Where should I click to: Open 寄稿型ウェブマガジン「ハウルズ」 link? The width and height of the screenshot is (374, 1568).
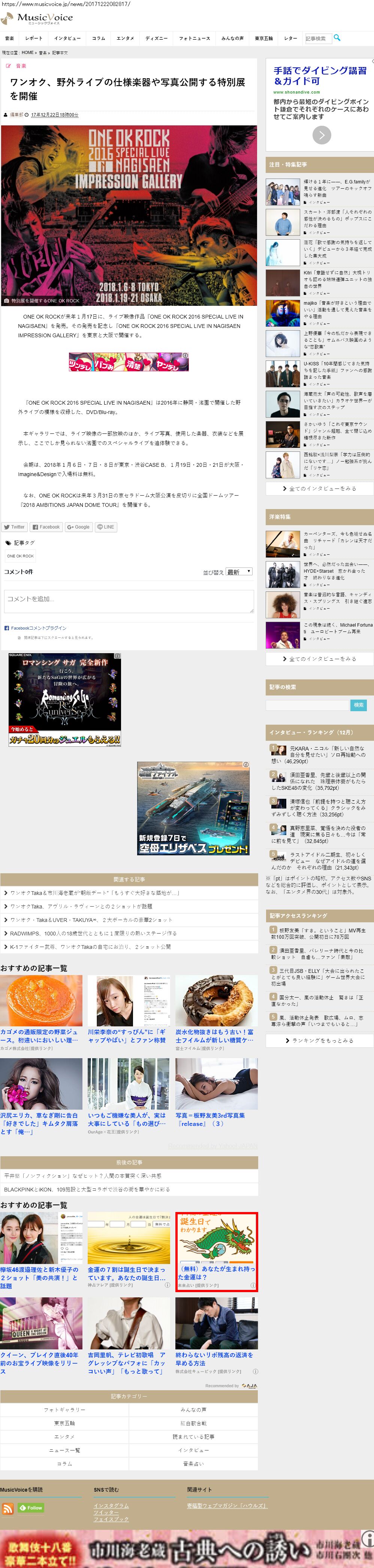point(227,1505)
